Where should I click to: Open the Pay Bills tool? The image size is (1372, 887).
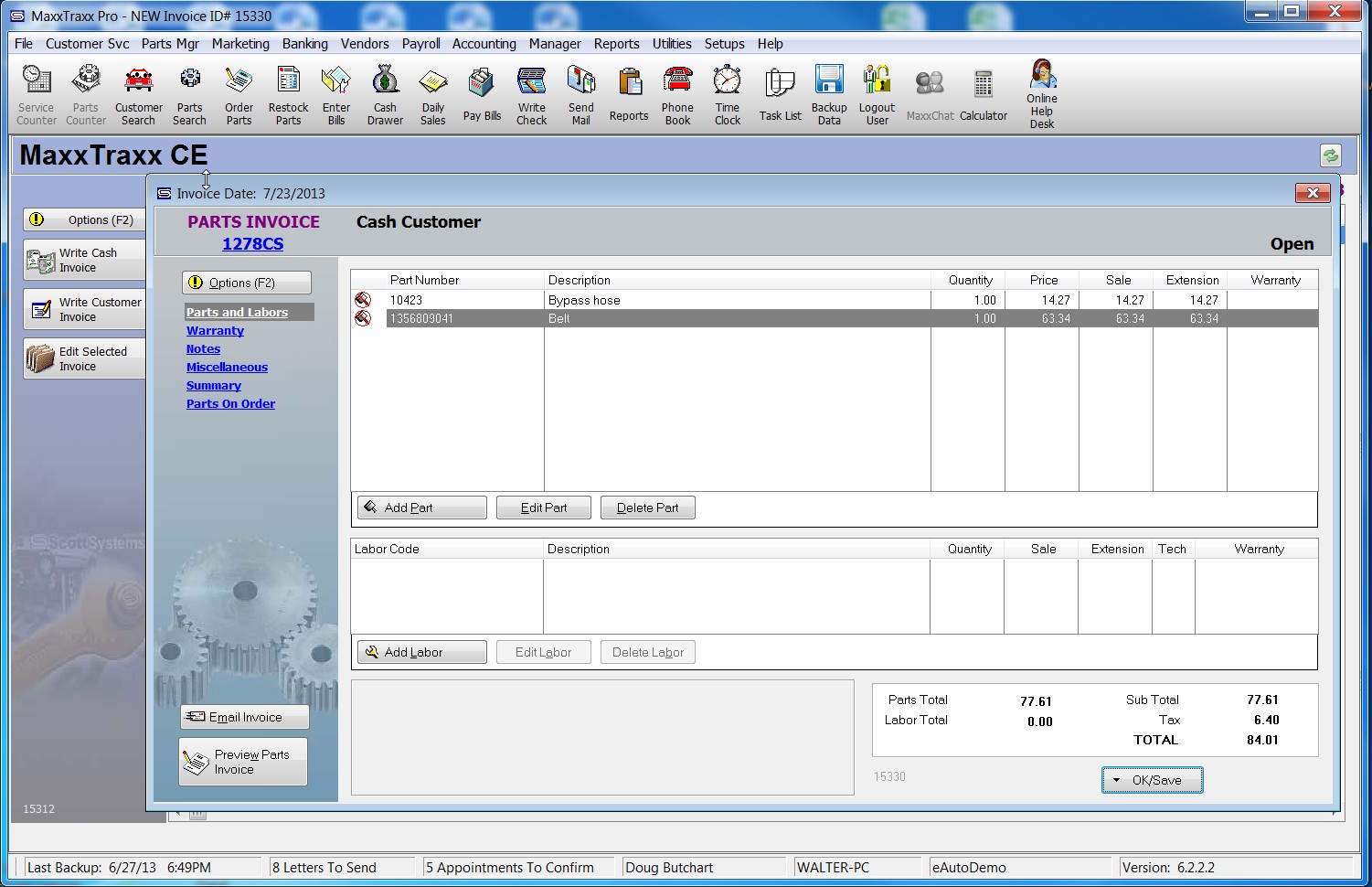click(482, 94)
